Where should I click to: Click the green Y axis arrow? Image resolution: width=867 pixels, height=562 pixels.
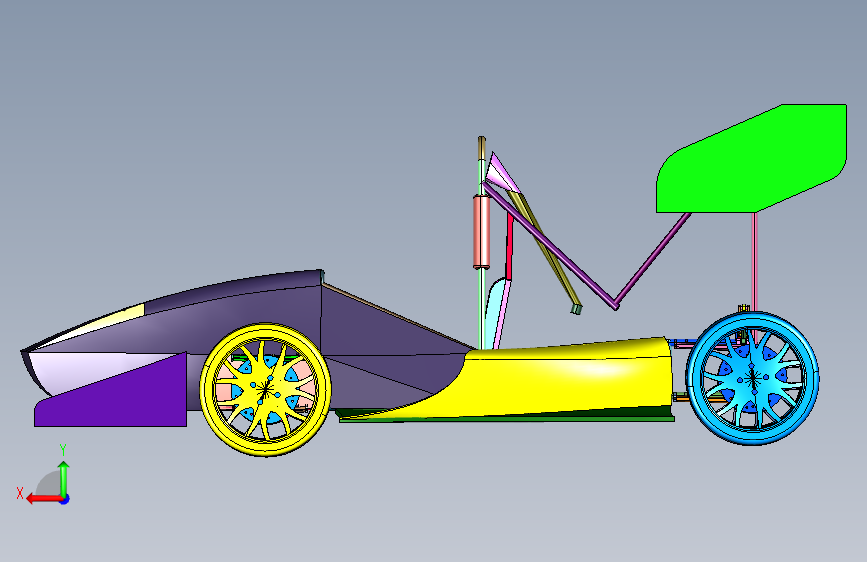[x=64, y=479]
